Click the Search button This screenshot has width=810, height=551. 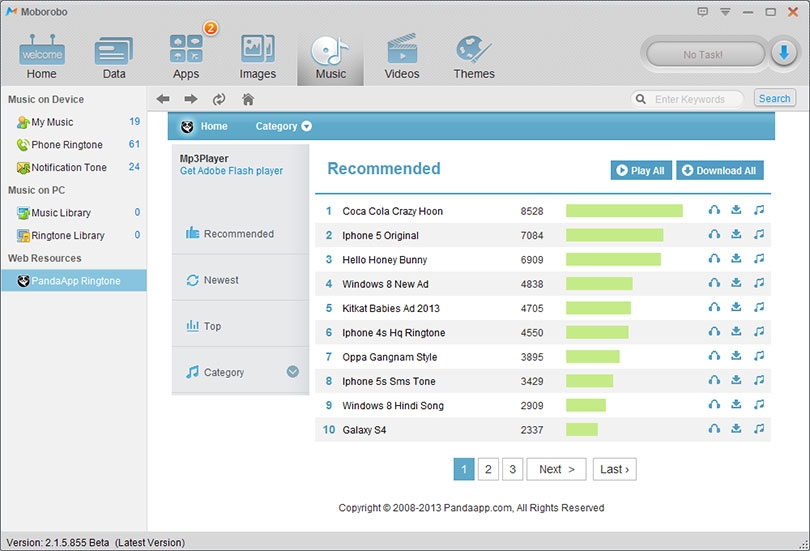click(774, 98)
